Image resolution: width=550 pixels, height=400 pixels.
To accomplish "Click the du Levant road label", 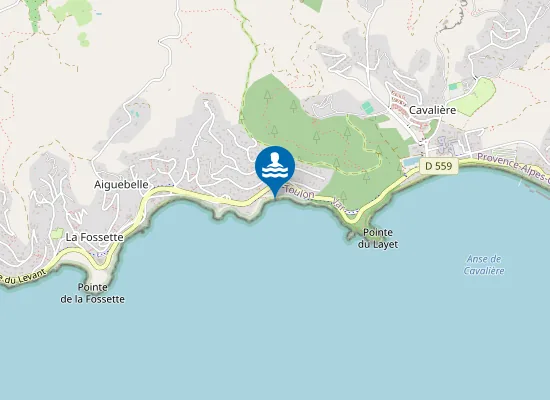I will pos(24,277).
